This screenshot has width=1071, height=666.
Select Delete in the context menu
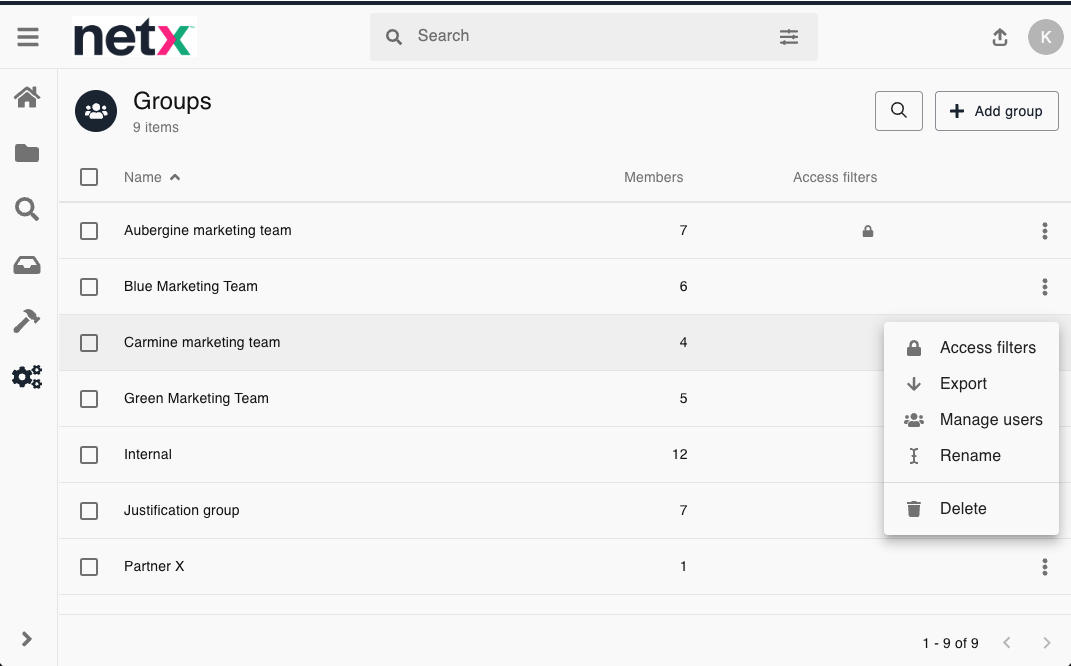tap(962, 508)
